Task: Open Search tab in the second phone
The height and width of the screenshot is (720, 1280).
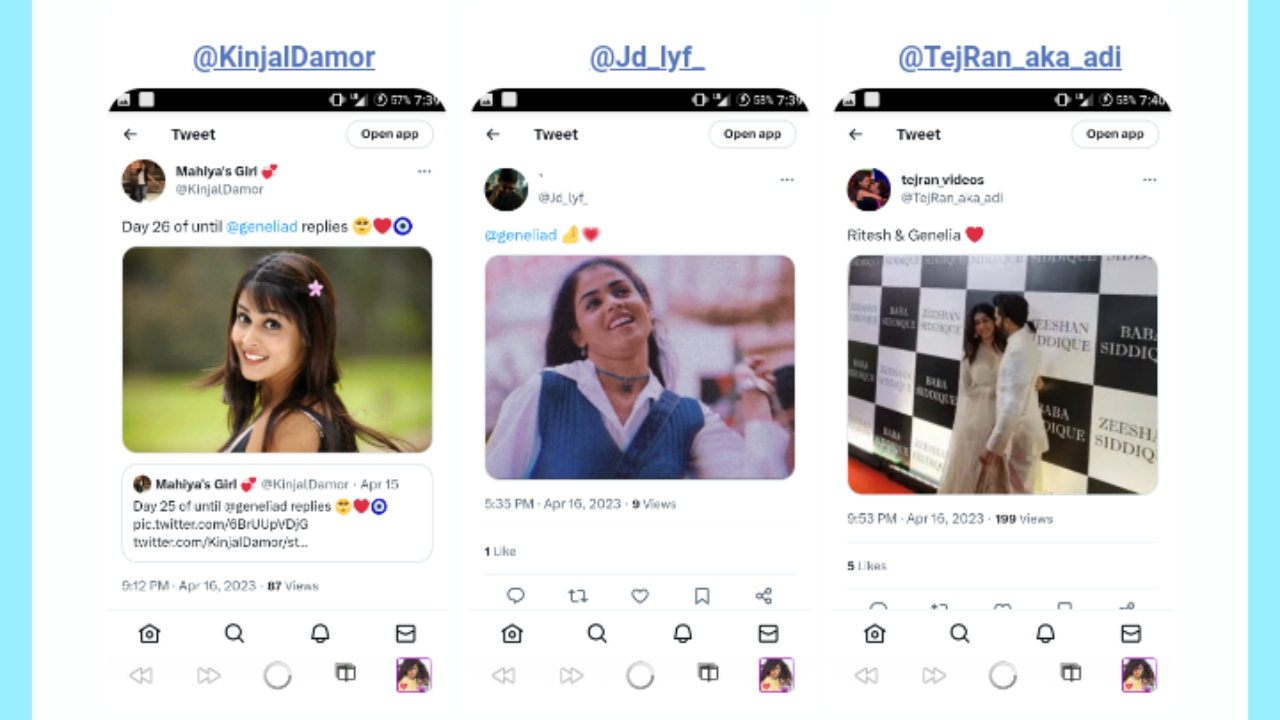Action: (597, 633)
